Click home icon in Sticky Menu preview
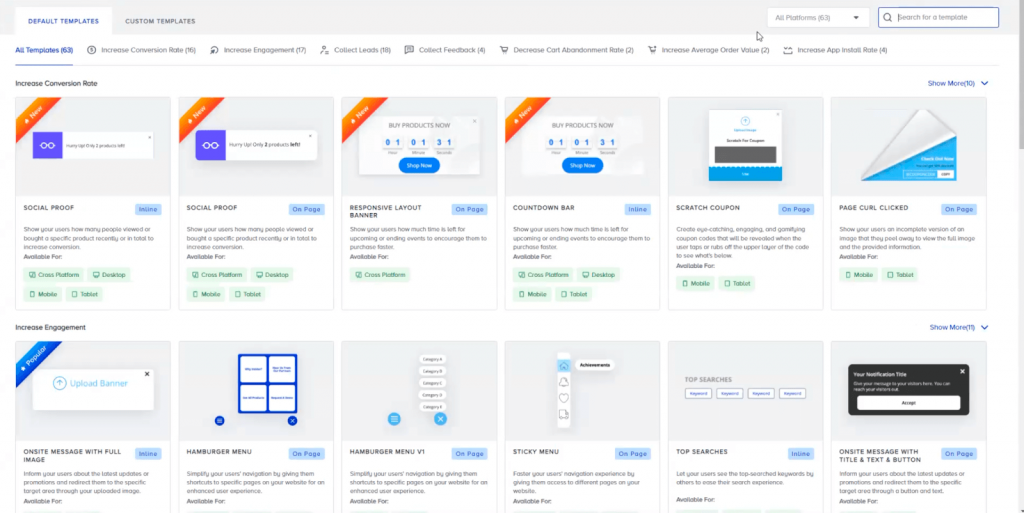Image resolution: width=1024 pixels, height=513 pixels. (x=564, y=365)
